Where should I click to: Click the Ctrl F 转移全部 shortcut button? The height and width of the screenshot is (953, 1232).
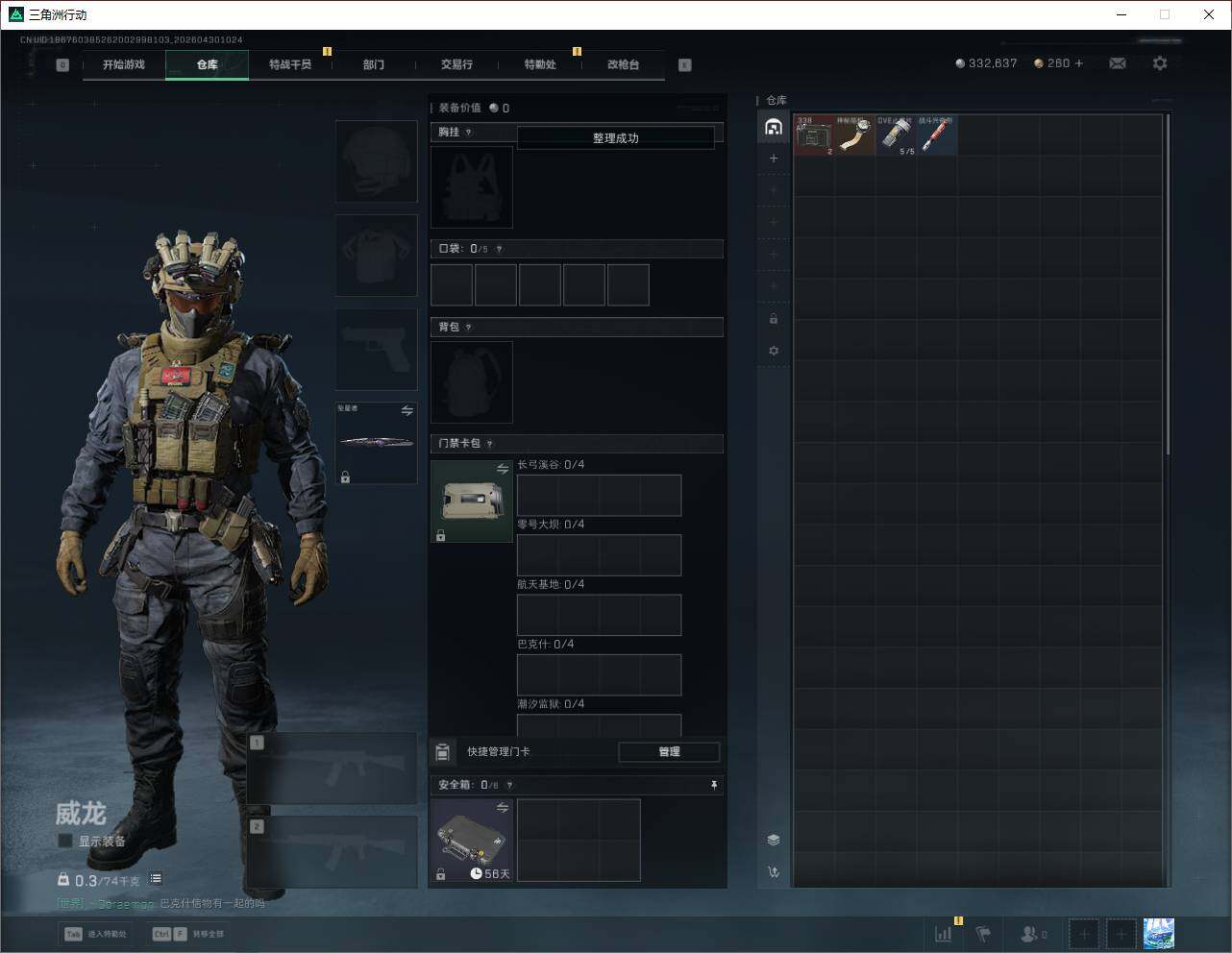point(188,934)
